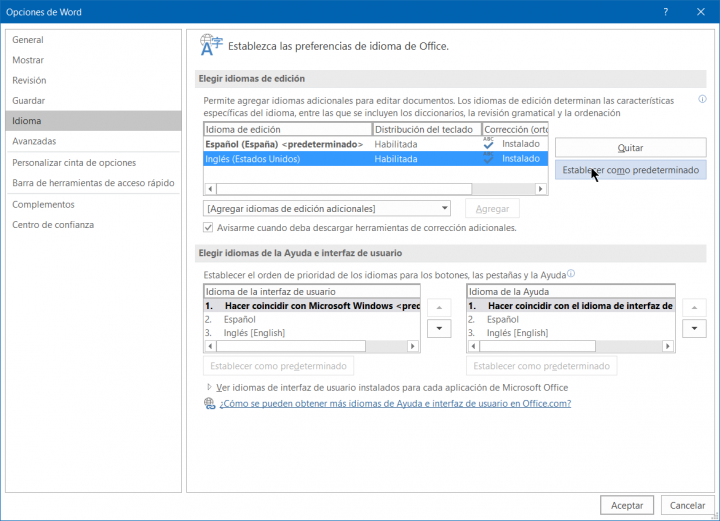Click the Corrección column header
Image resolution: width=720 pixels, height=521 pixels.
[515, 129]
